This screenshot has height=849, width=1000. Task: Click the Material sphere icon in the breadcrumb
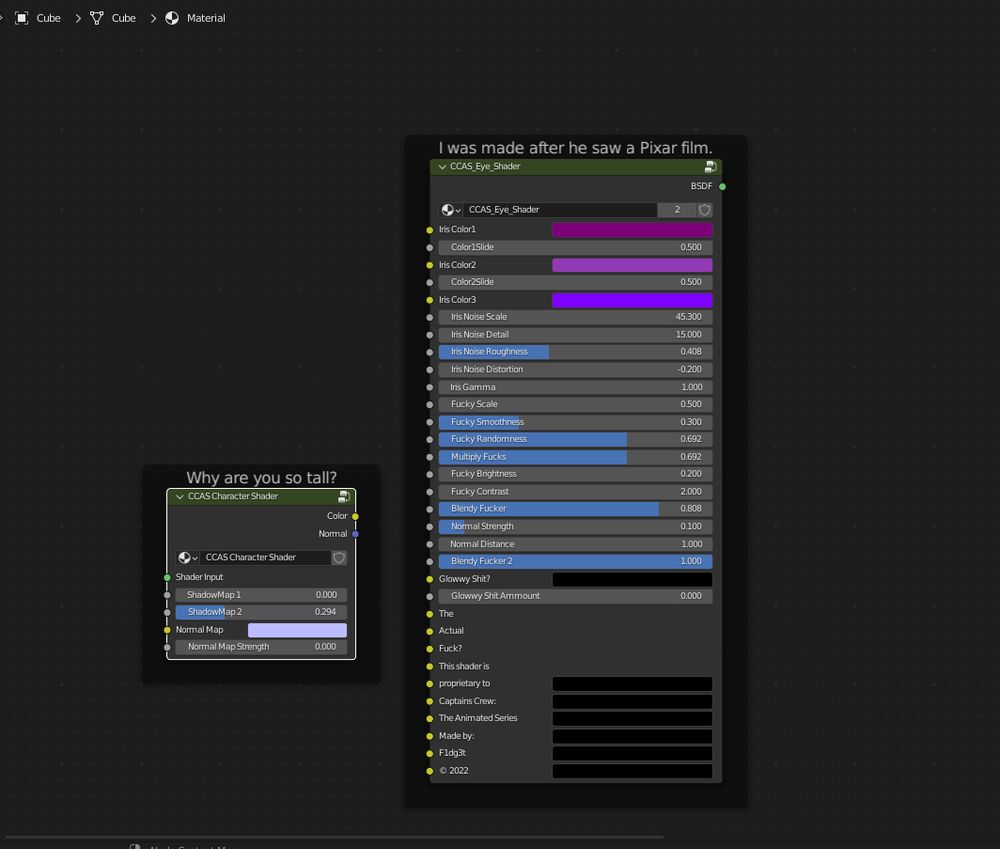[170, 17]
